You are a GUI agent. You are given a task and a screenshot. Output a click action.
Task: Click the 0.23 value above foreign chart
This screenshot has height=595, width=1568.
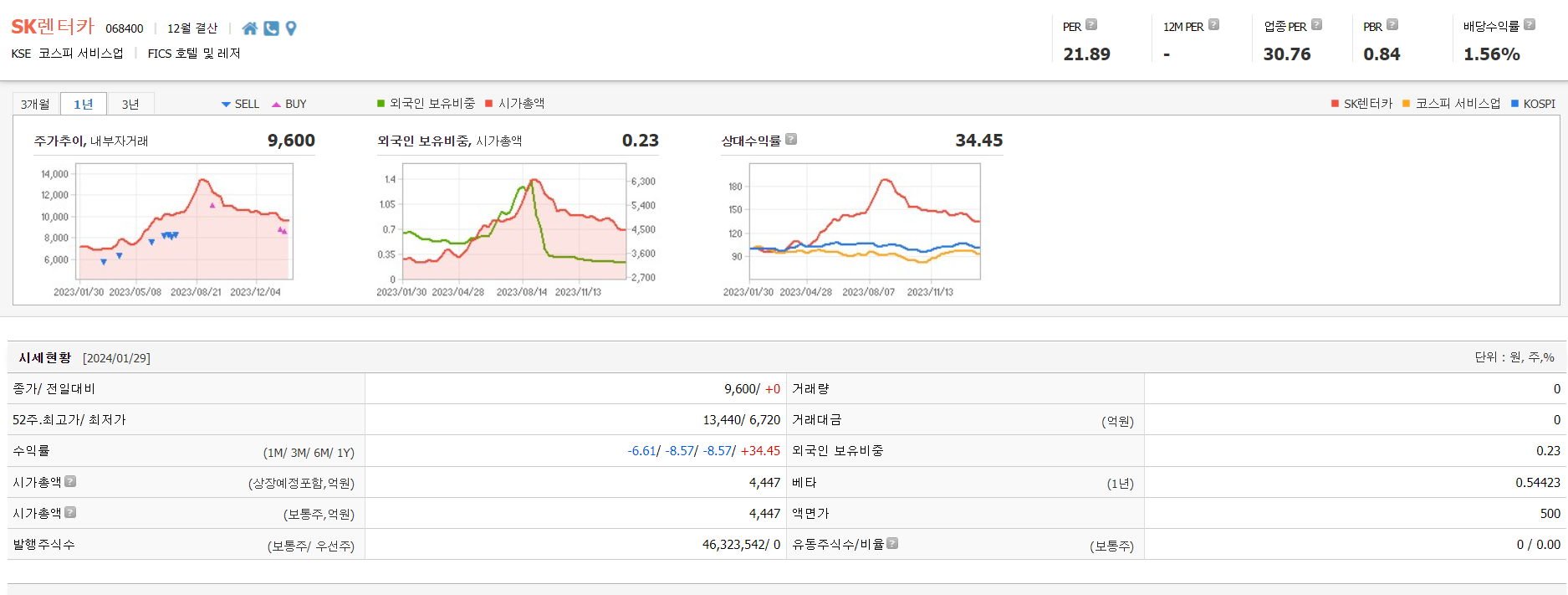click(x=641, y=141)
